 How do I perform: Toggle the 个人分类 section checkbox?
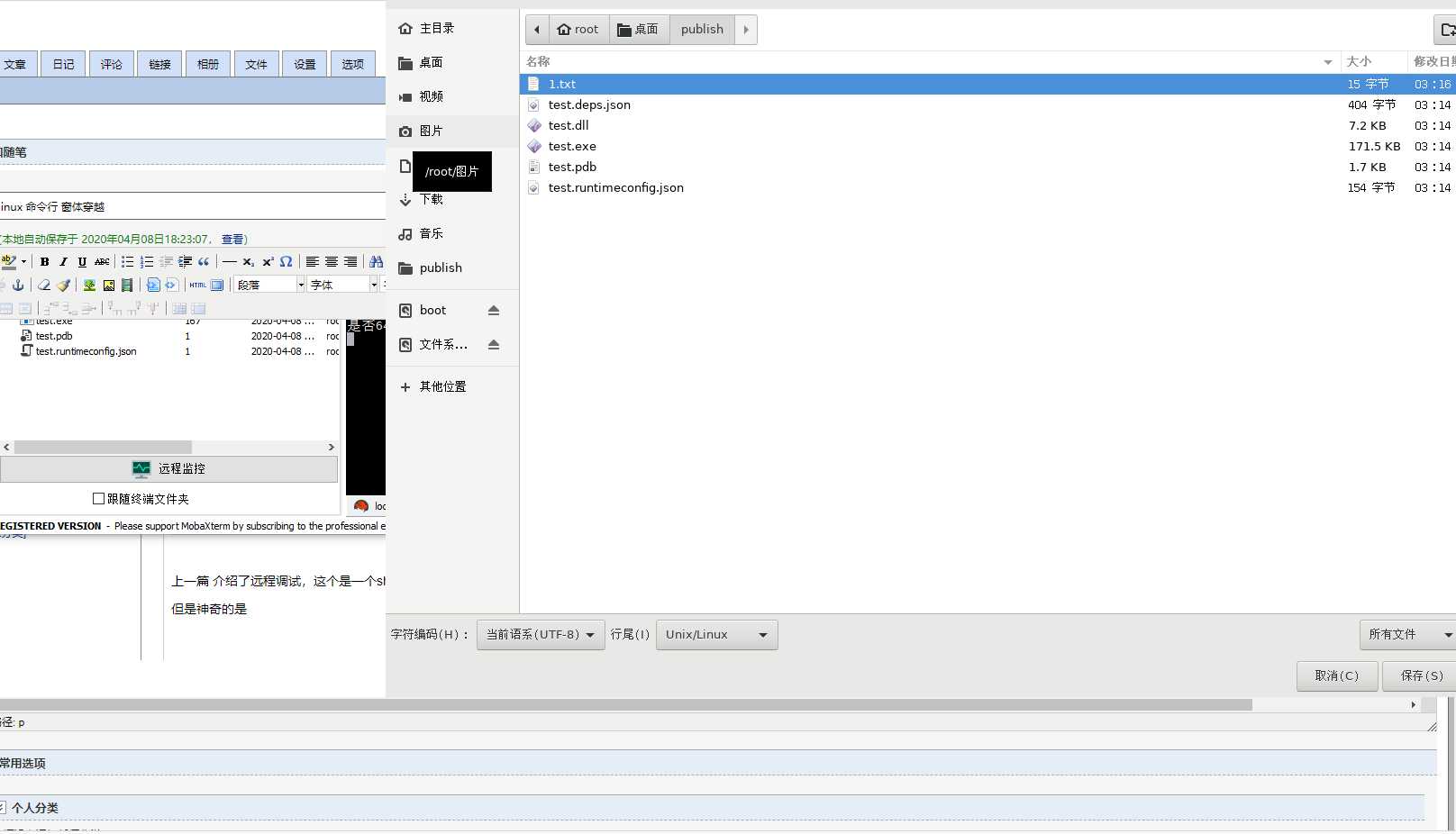3,808
